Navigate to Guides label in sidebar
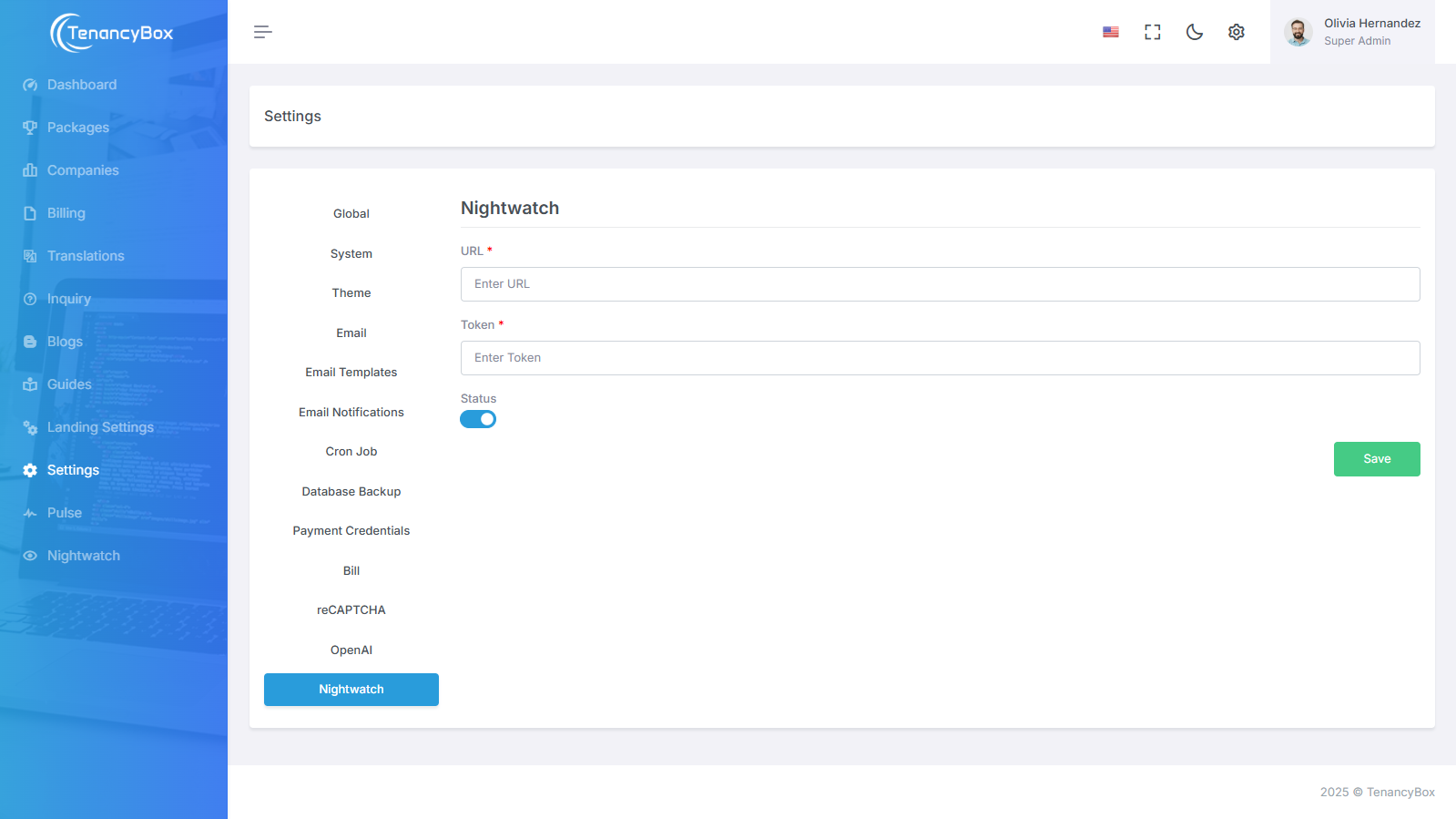Image resolution: width=1456 pixels, height=819 pixels. coord(69,384)
